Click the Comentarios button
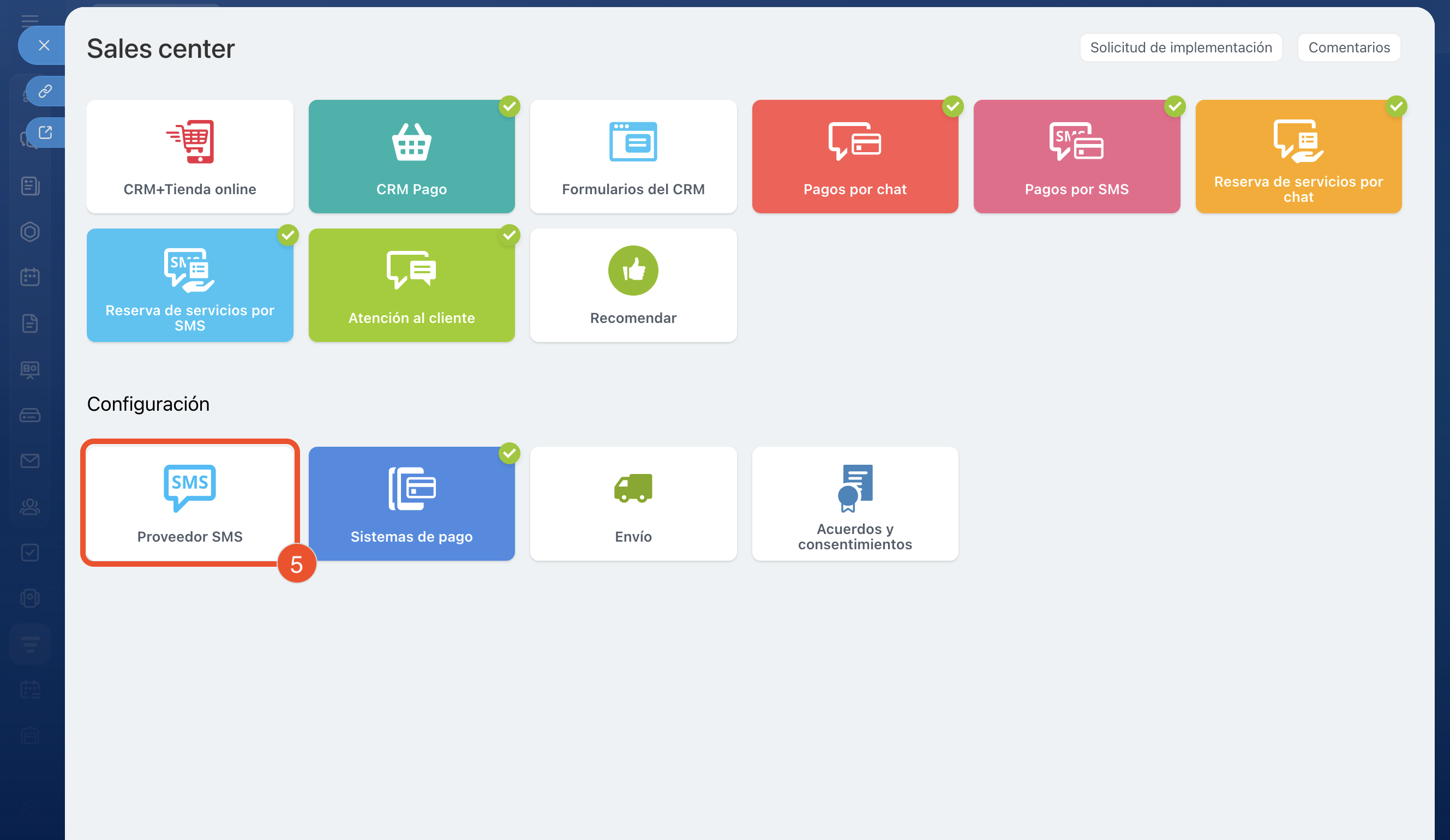 click(1349, 47)
